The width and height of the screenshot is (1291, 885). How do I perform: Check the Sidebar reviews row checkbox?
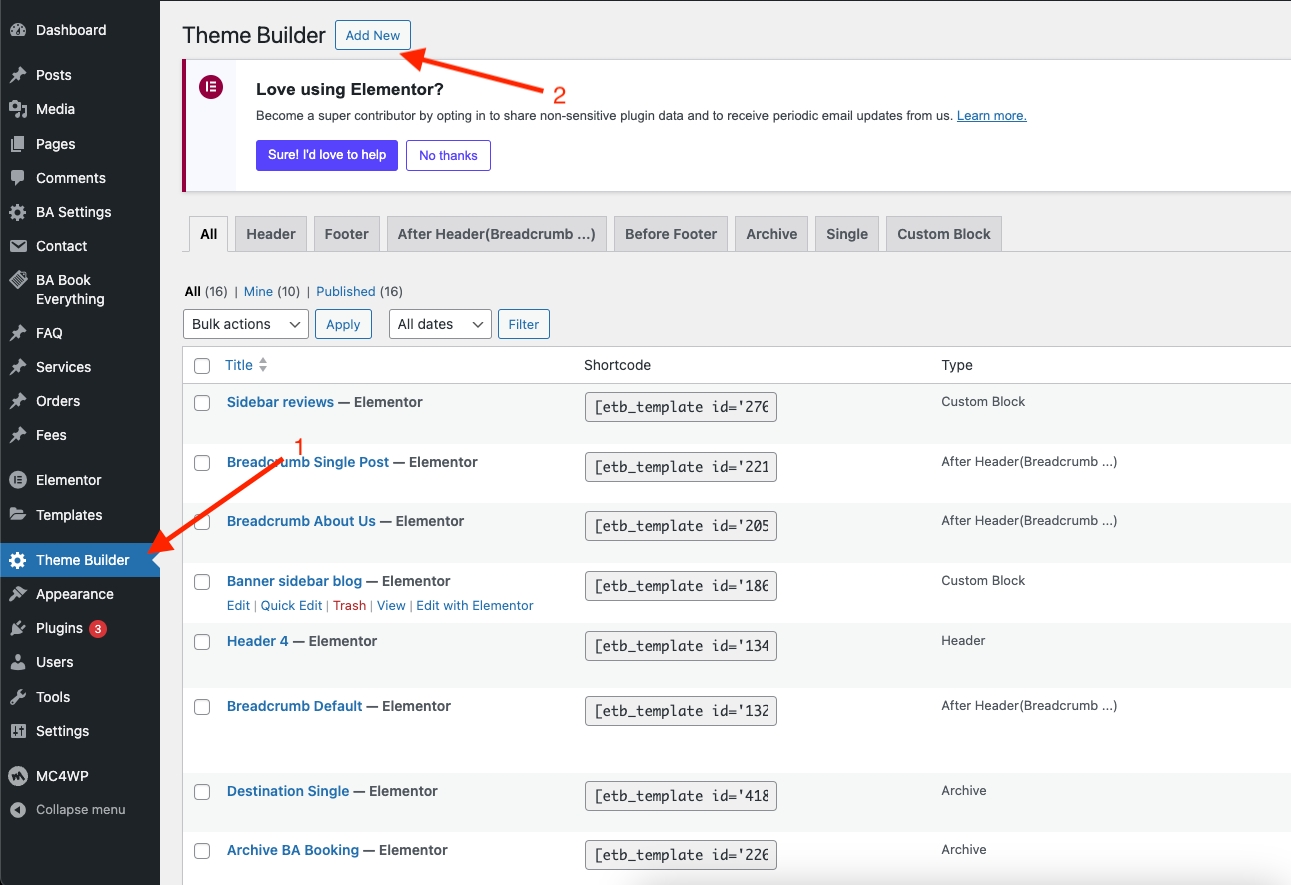click(x=202, y=403)
